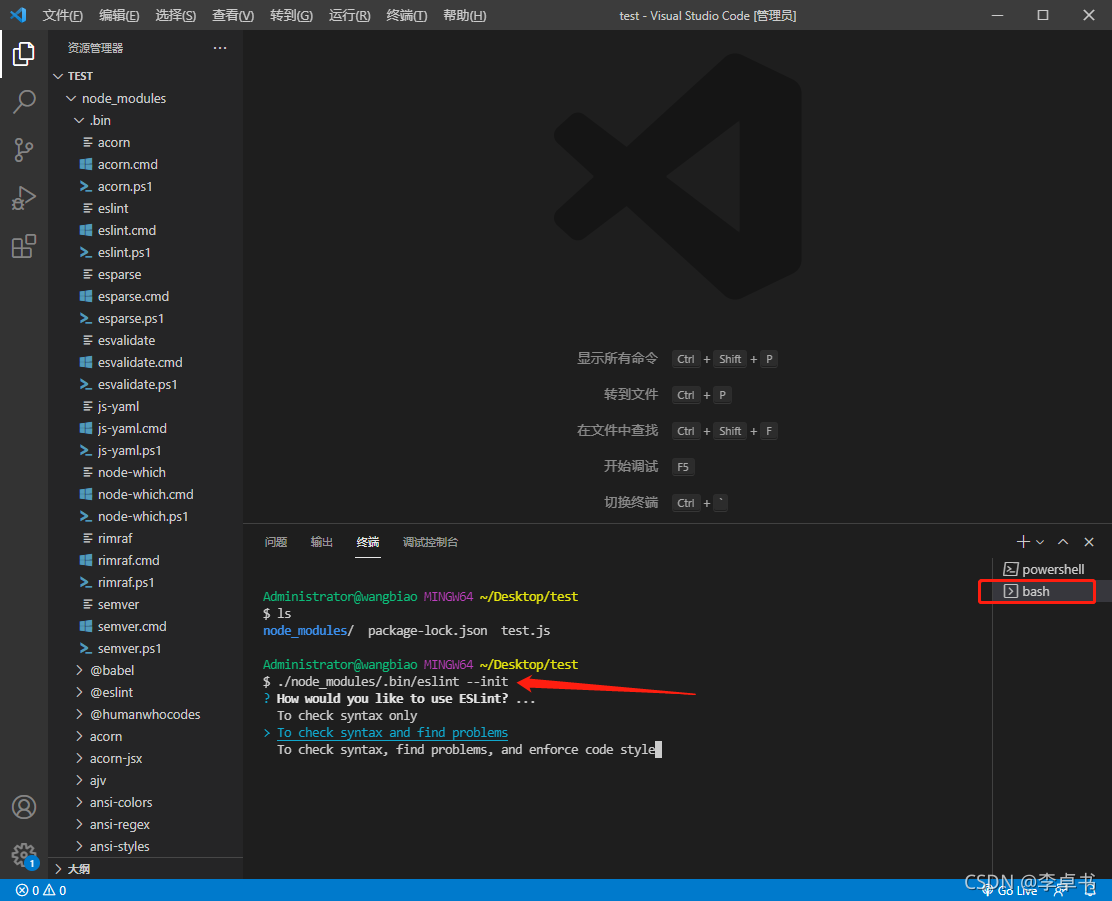Click node_modules/ in the ls output
Screen dimensions: 1112x901
308,631
